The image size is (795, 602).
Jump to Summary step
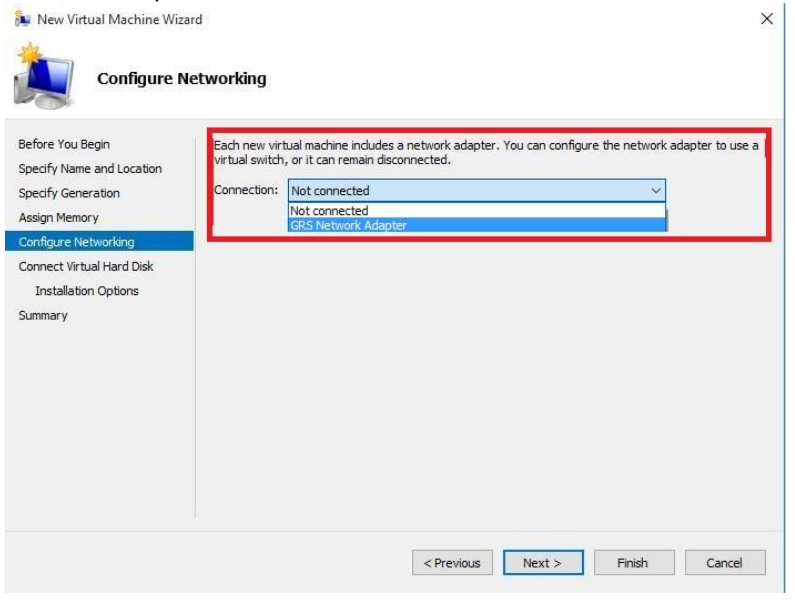pos(43,315)
